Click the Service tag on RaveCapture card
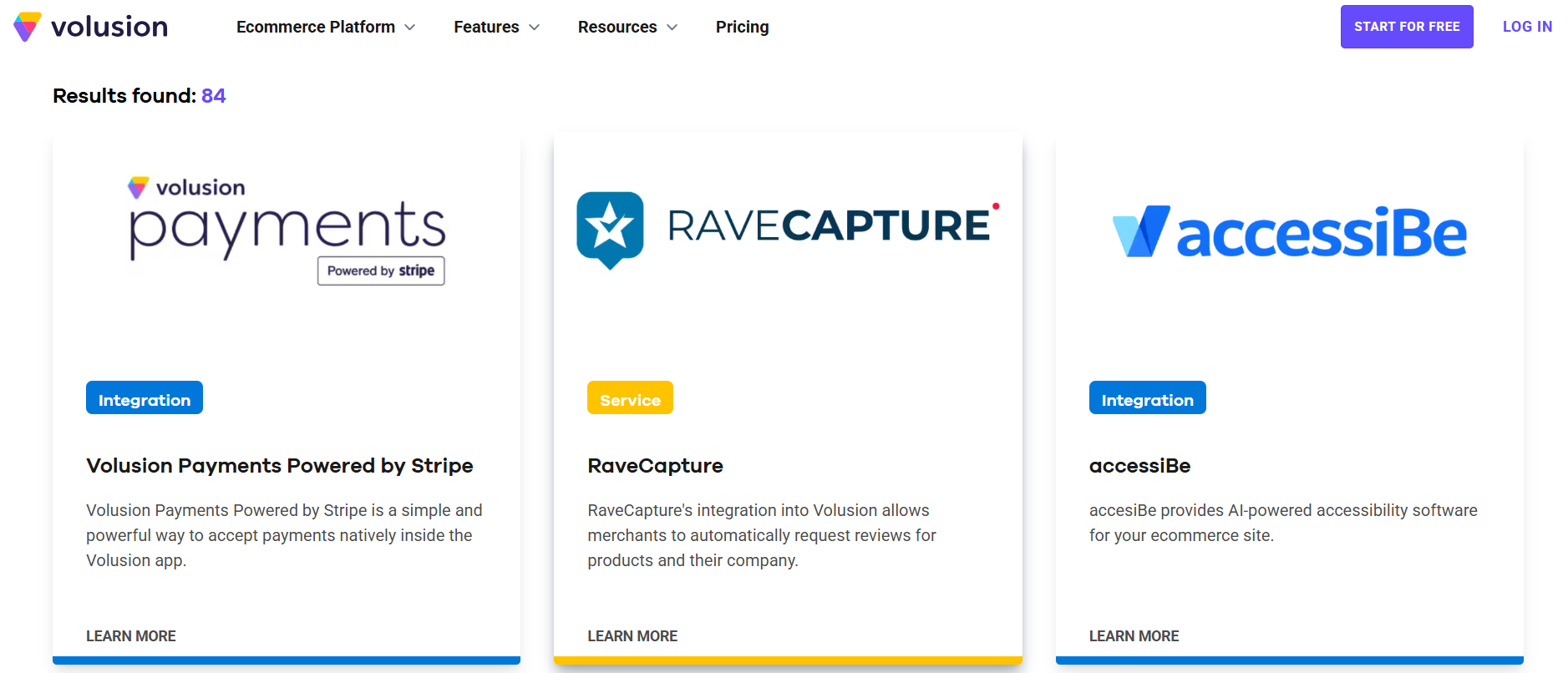 630,397
